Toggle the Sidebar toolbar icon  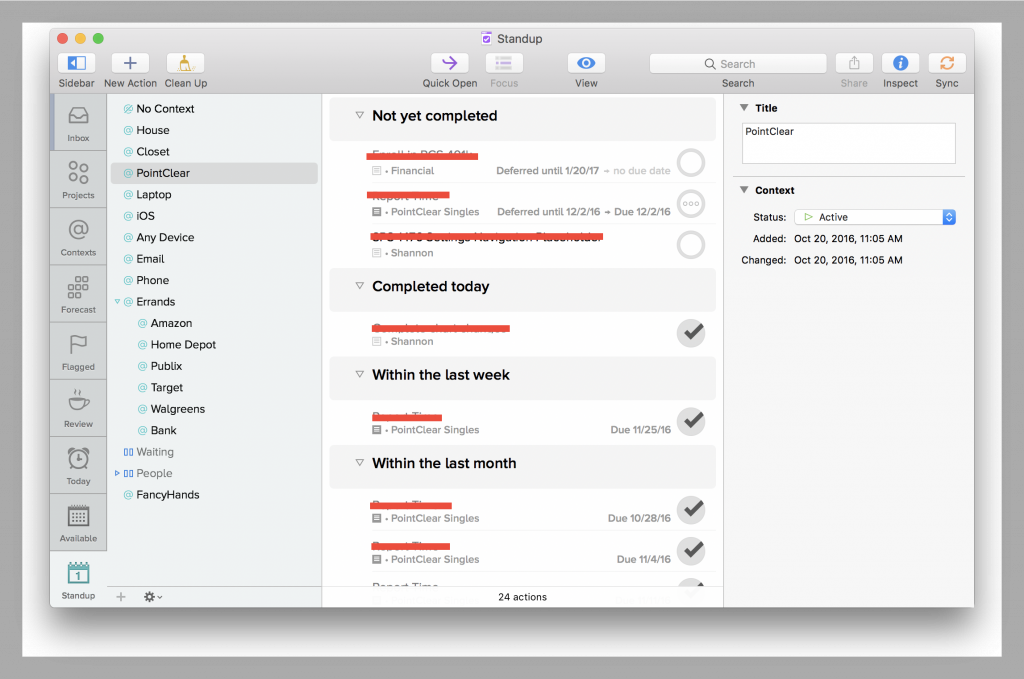(x=76, y=64)
